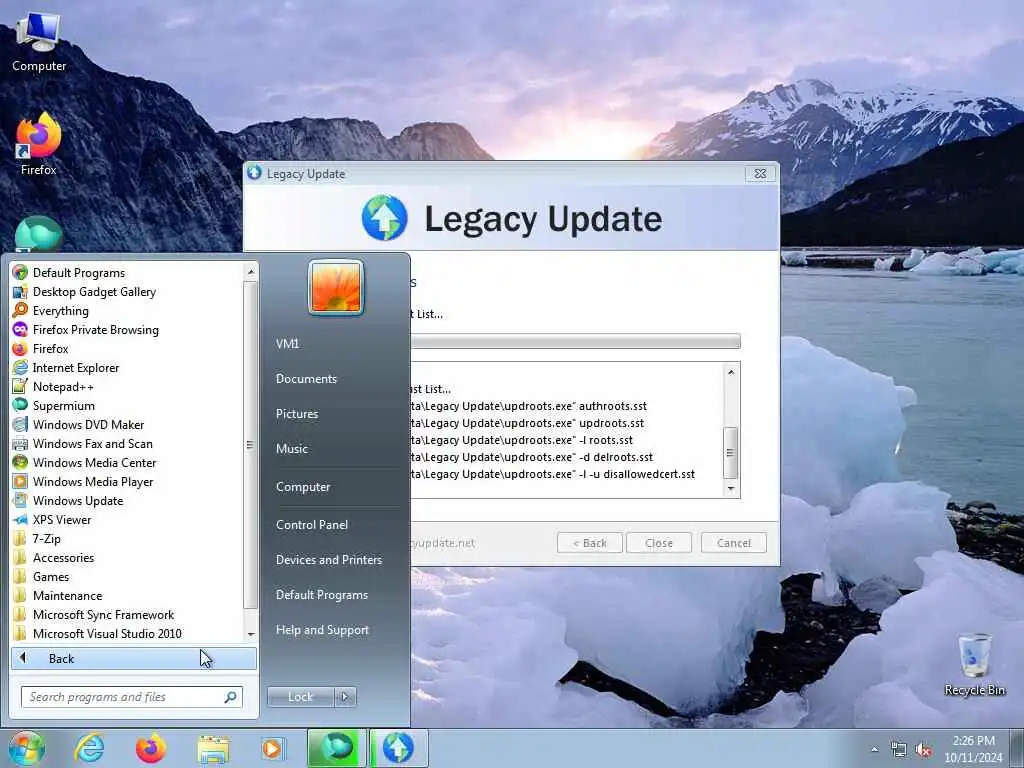Open Help and Support
The width and height of the screenshot is (1024, 768).
[323, 630]
